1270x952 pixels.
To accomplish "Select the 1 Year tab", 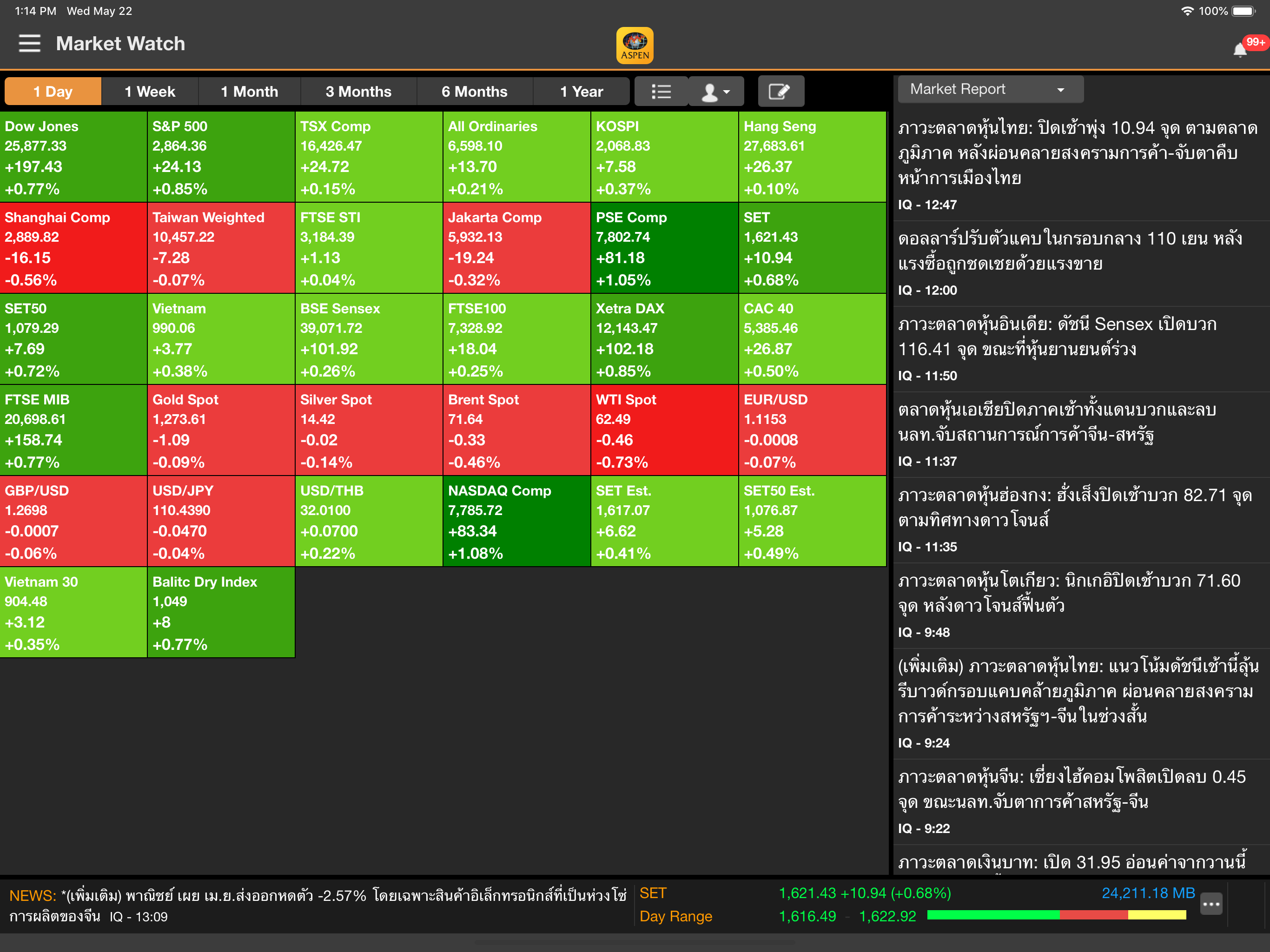I will point(581,91).
